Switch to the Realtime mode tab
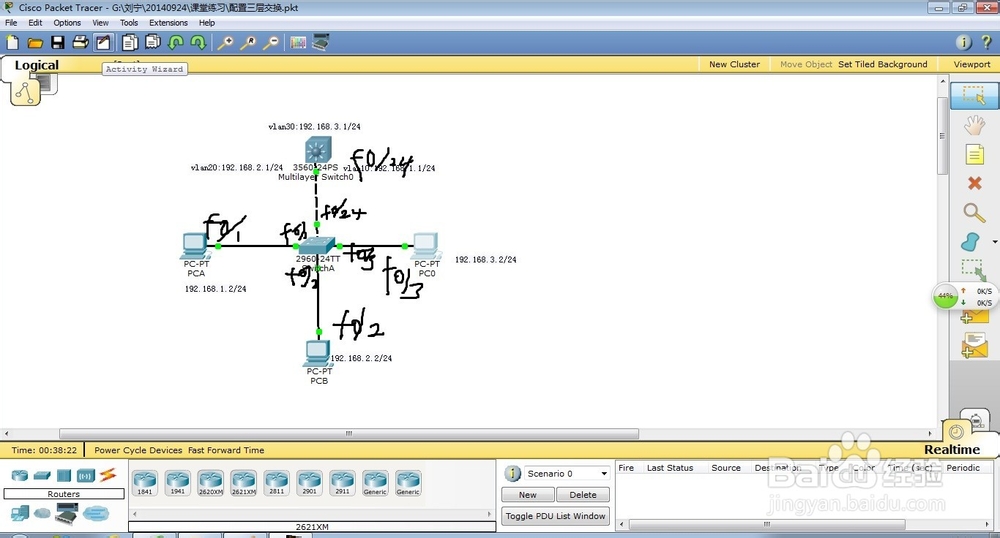The image size is (1000, 538). [952, 449]
